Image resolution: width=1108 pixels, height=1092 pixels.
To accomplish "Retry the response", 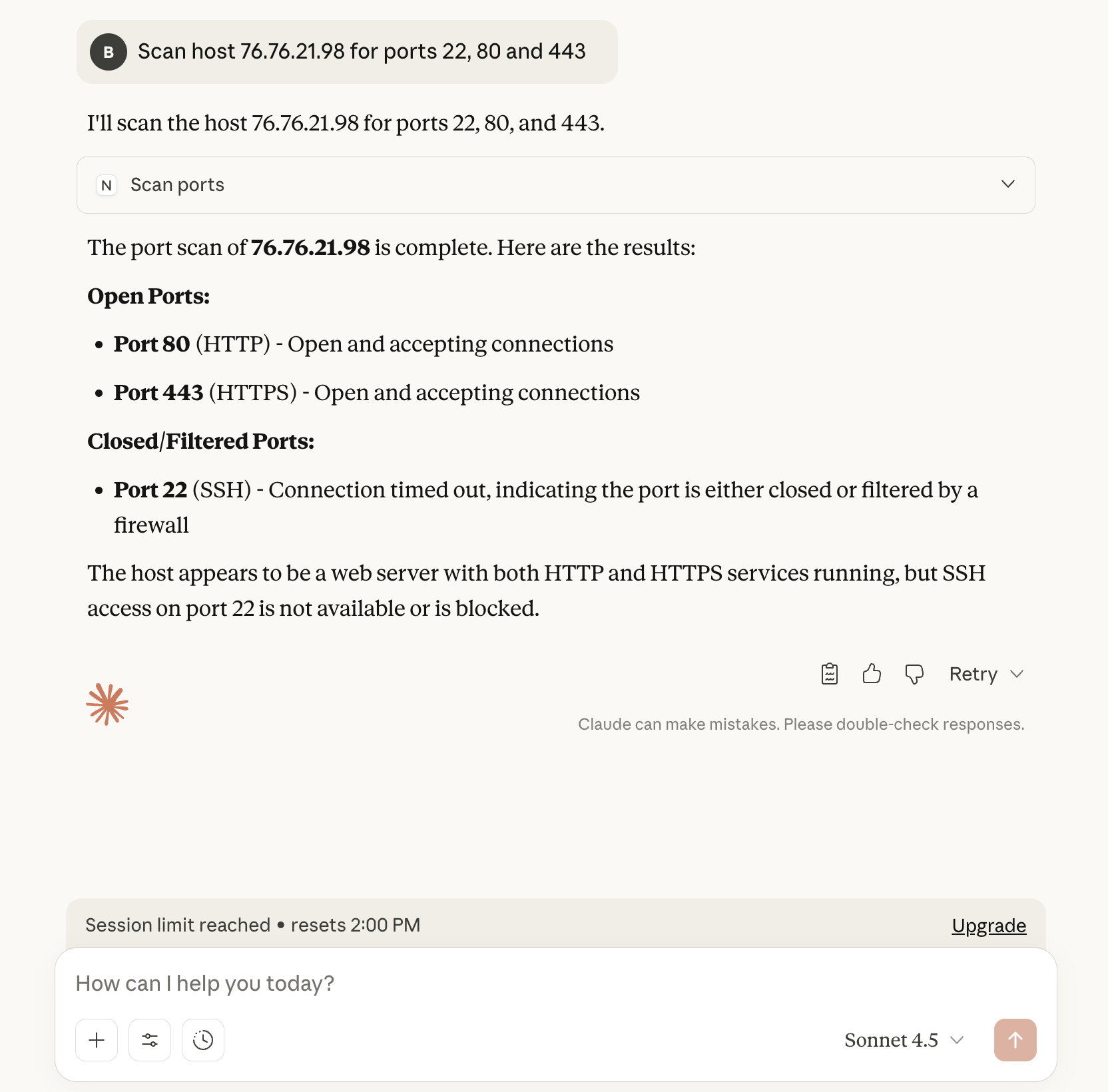I will click(x=973, y=674).
